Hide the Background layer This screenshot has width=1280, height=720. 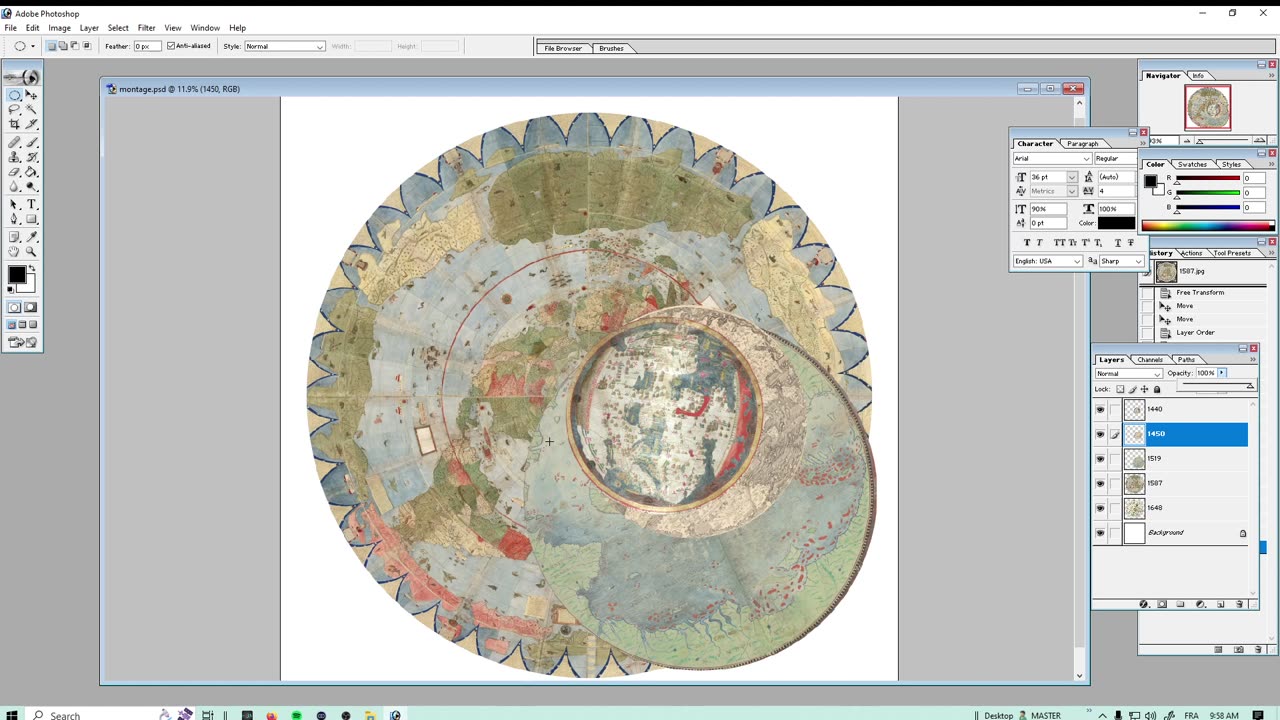[x=1100, y=533]
